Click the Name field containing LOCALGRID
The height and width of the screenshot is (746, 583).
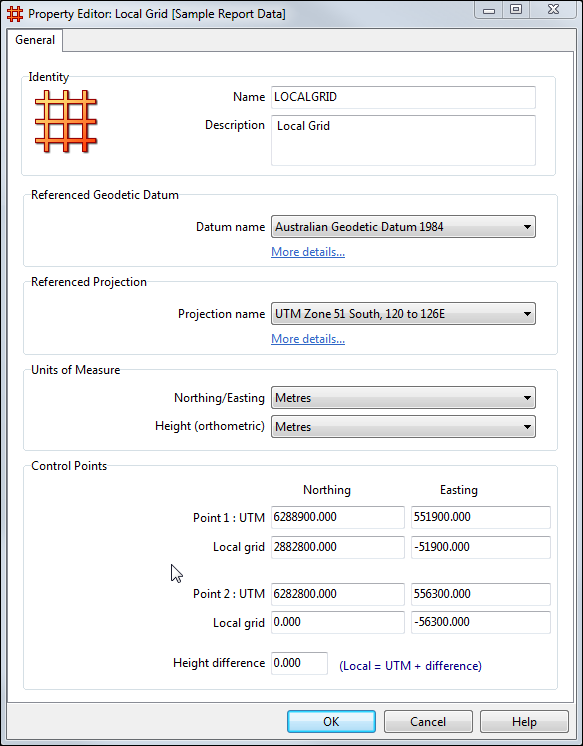pos(403,97)
